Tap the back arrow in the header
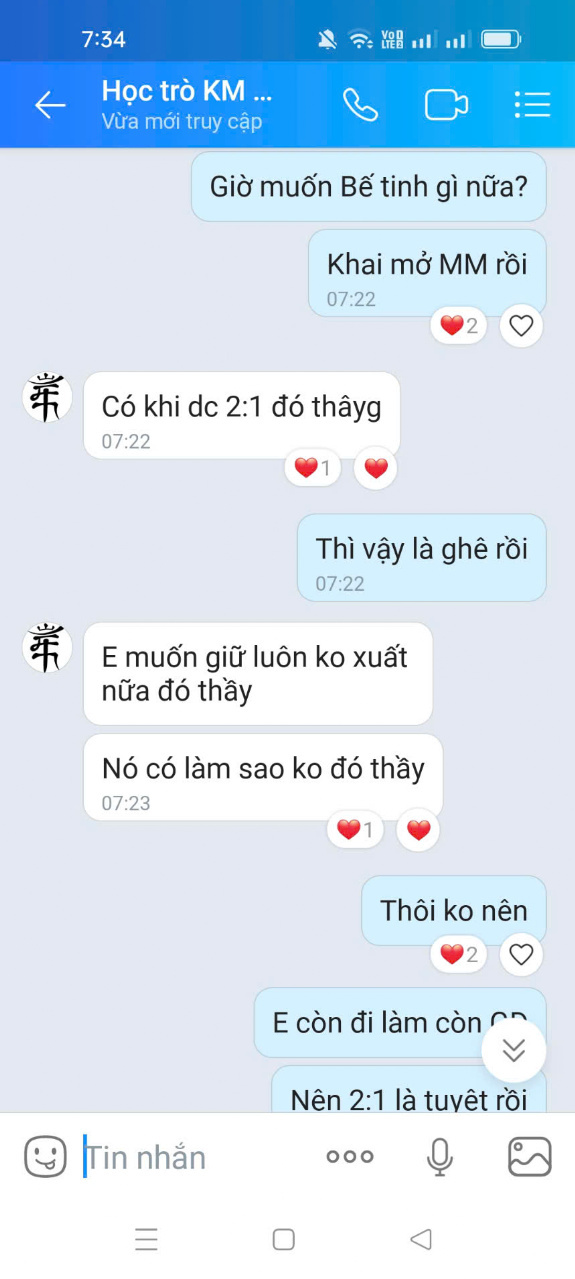Viewport: 575px width, 1279px height. point(50,105)
